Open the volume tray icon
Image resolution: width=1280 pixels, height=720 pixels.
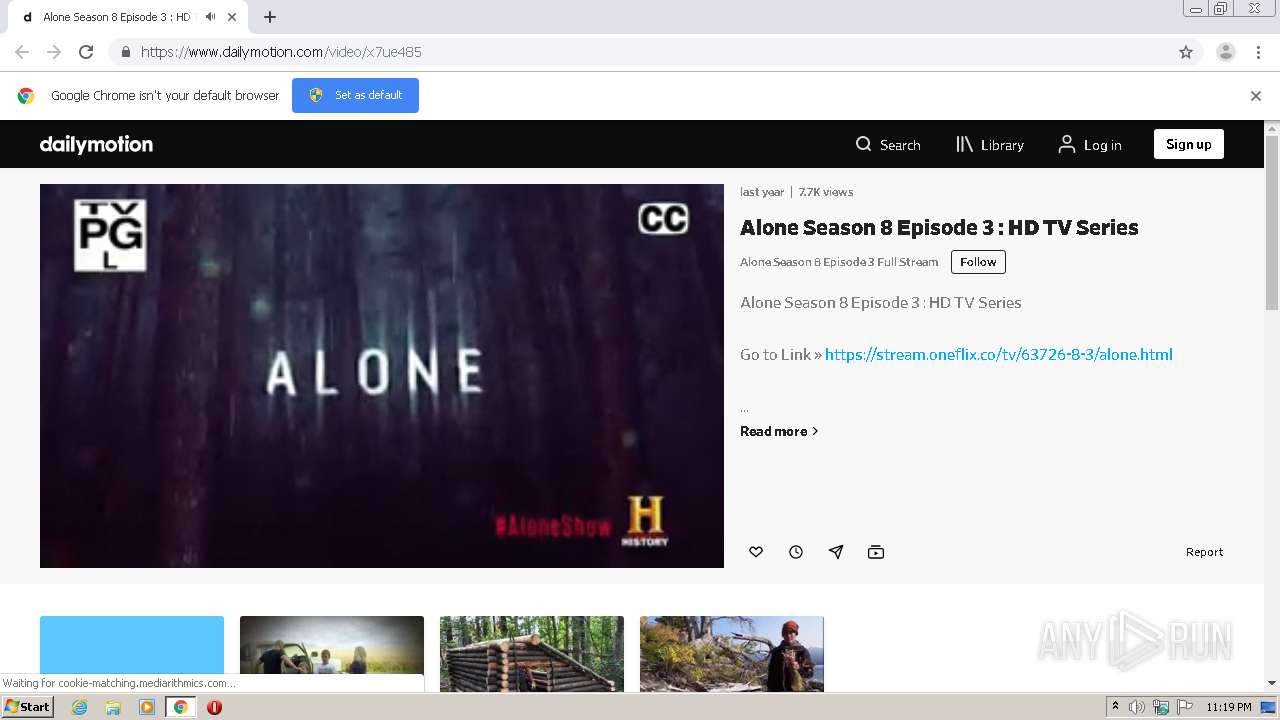[1137, 707]
